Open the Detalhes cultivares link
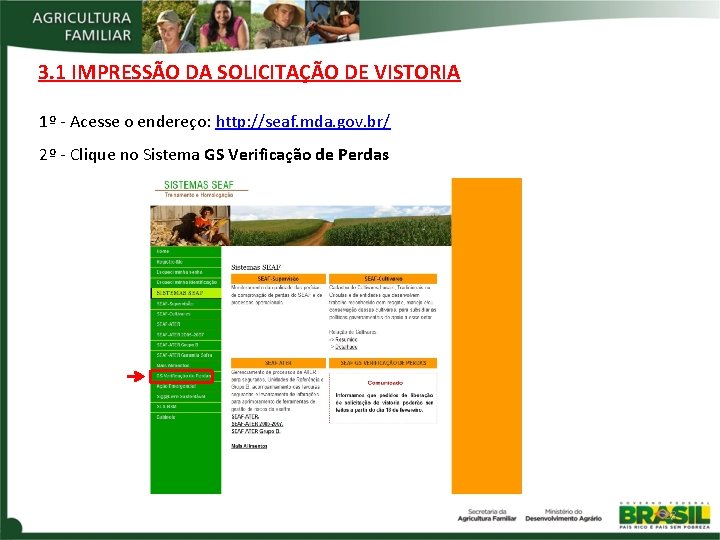The image size is (720, 540). click(x=346, y=347)
